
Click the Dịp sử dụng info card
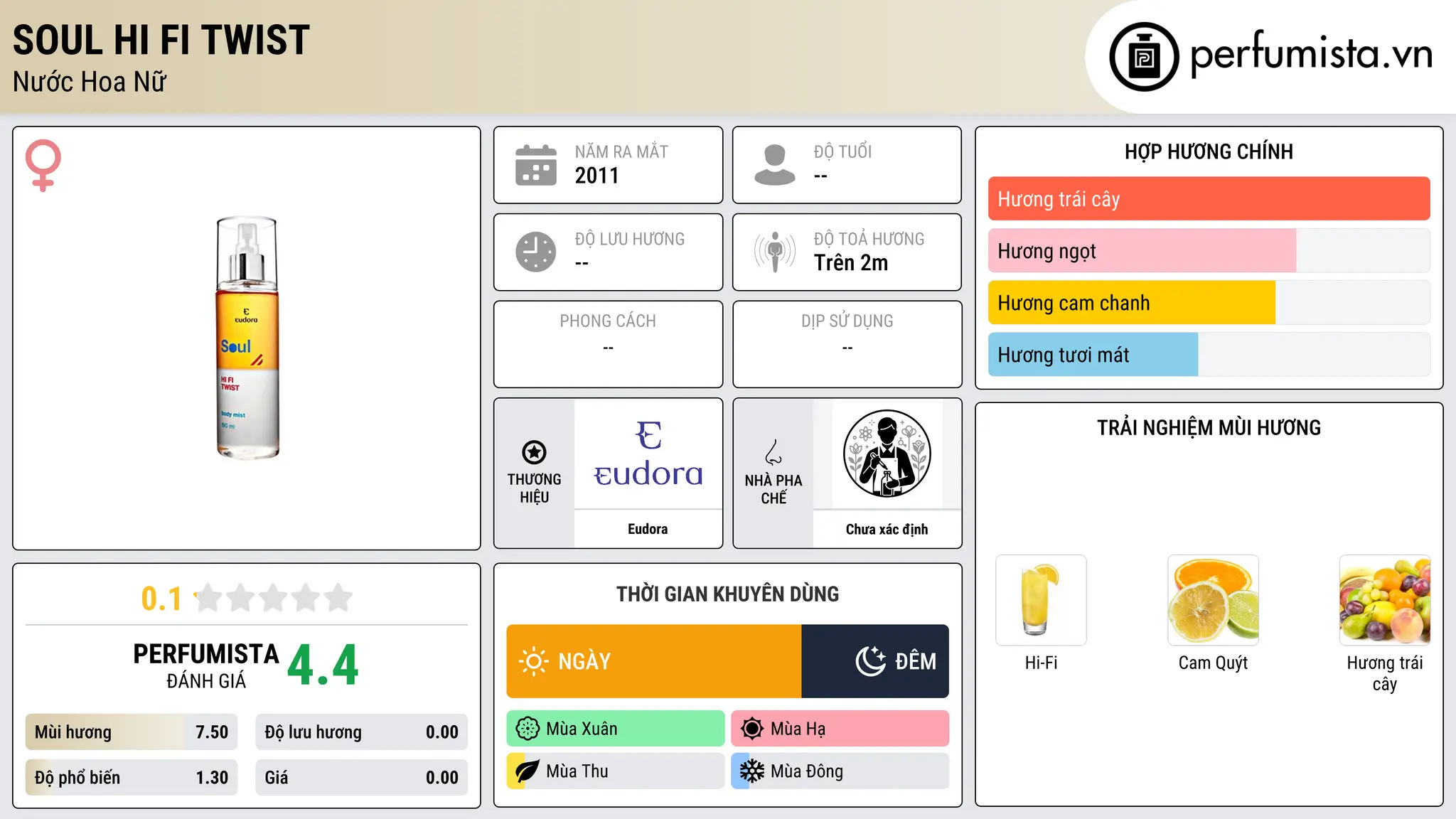tap(847, 344)
